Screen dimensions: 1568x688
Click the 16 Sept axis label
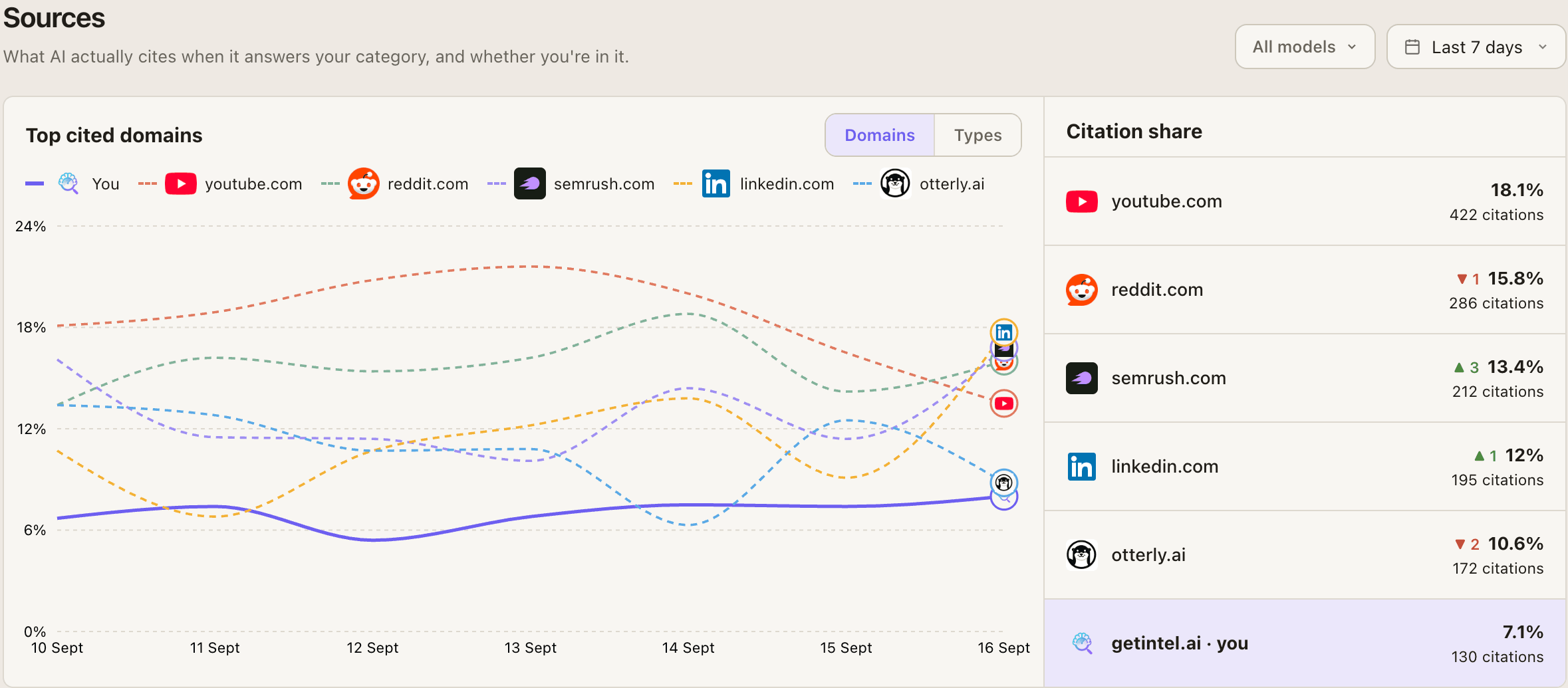(1003, 647)
